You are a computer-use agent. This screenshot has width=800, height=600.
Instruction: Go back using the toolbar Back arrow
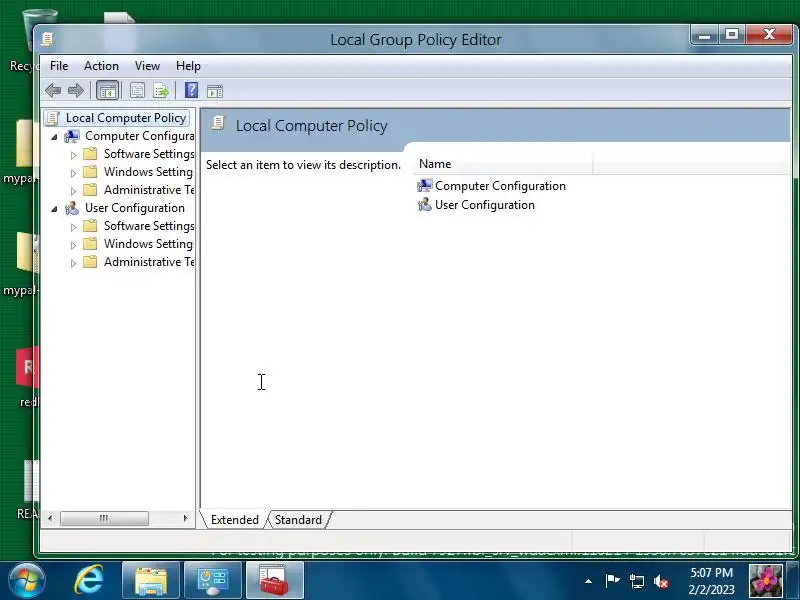(53, 91)
